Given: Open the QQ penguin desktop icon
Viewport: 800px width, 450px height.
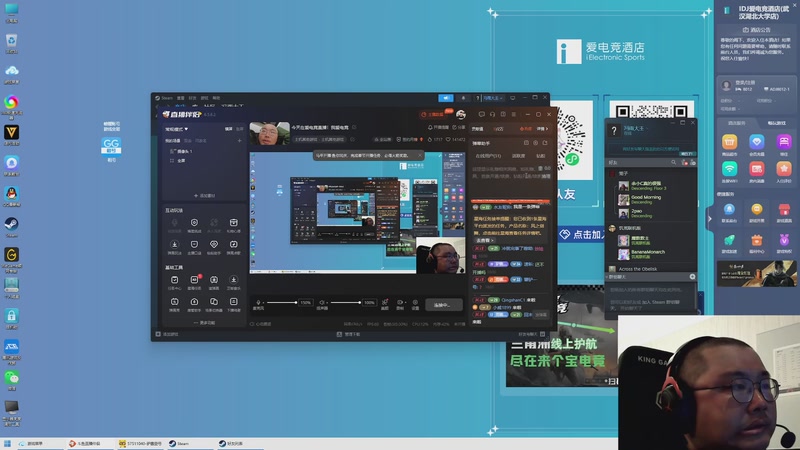Looking at the screenshot, I should (x=11, y=194).
